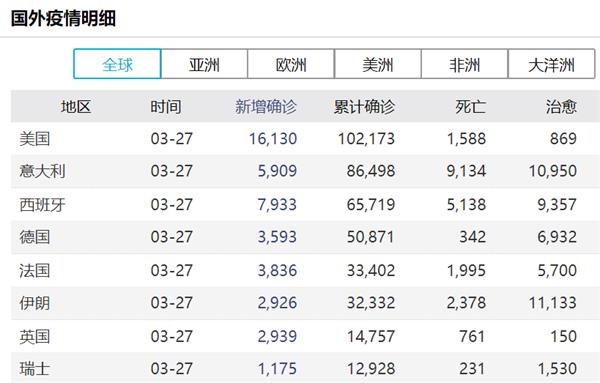
Task: Choose the 非洲 tab
Action: tap(465, 64)
